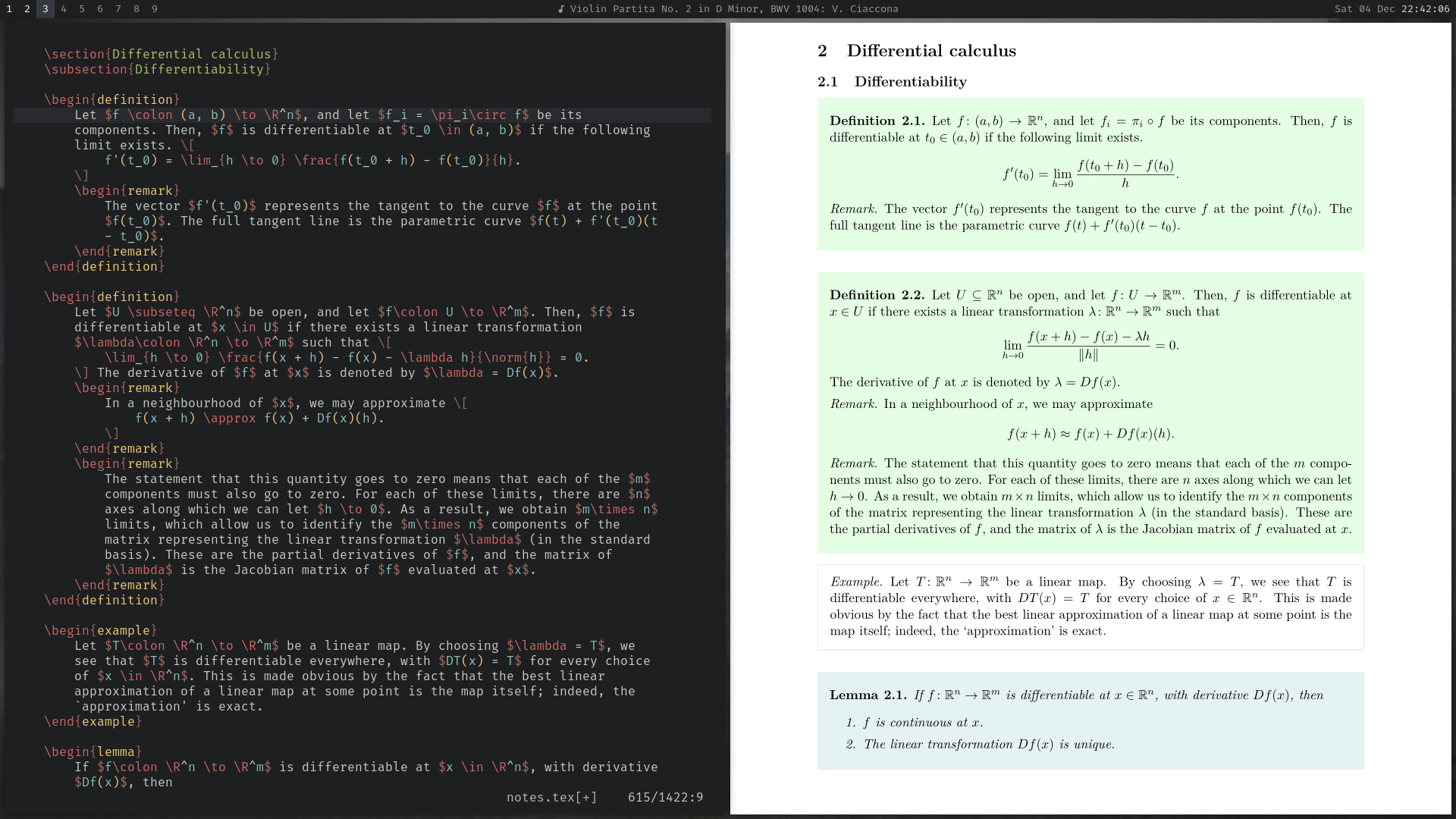The image size is (1456, 819).
Task: Go to workspace 5 tag
Action: click(x=82, y=9)
